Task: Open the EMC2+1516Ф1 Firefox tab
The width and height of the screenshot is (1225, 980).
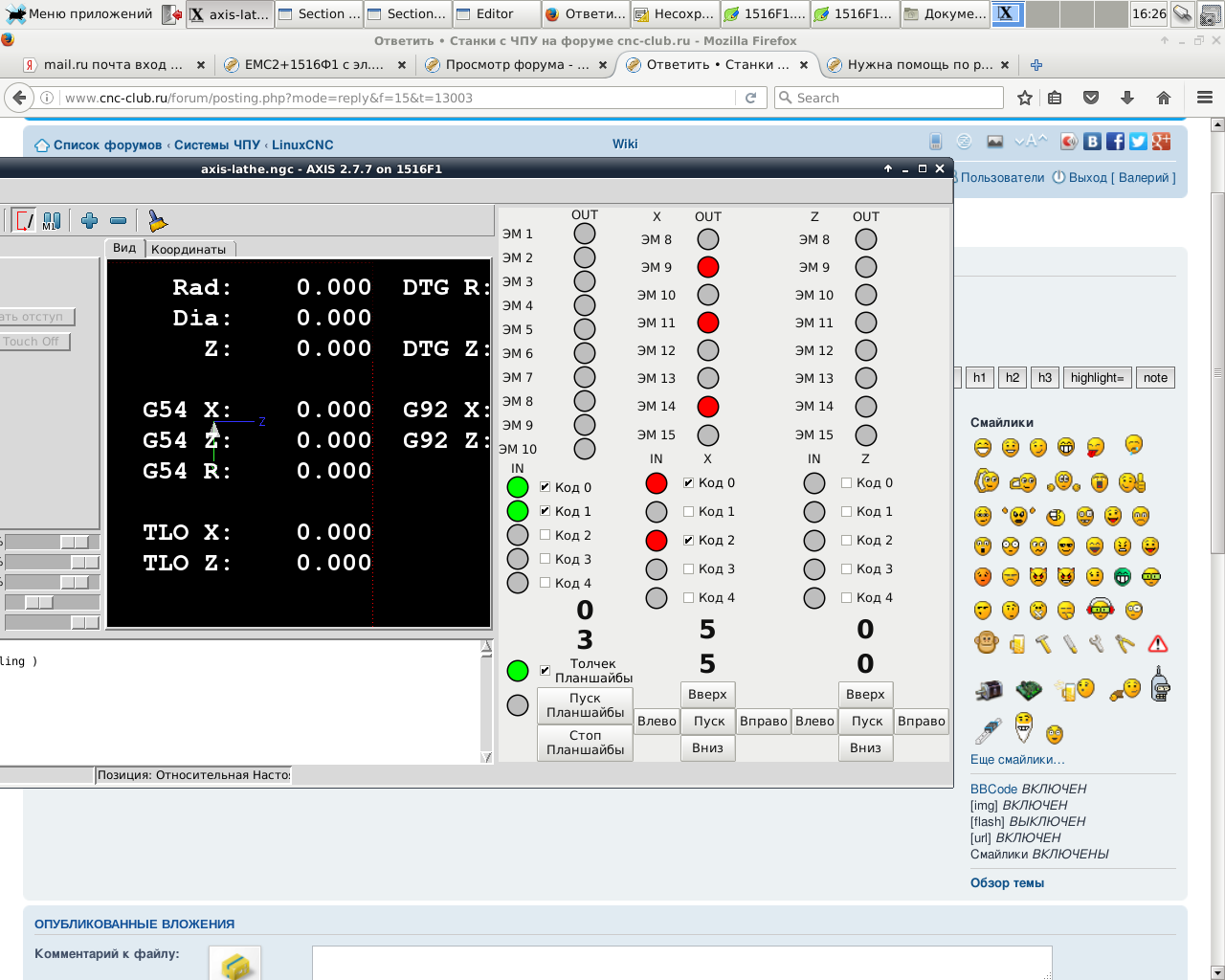Action: pyautogui.click(x=314, y=65)
